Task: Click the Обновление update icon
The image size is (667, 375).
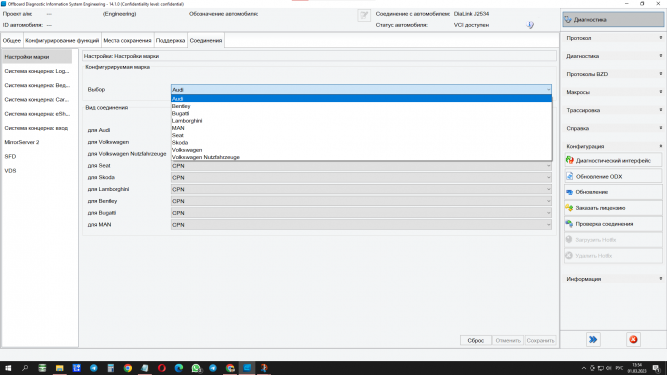Action: tap(570, 192)
